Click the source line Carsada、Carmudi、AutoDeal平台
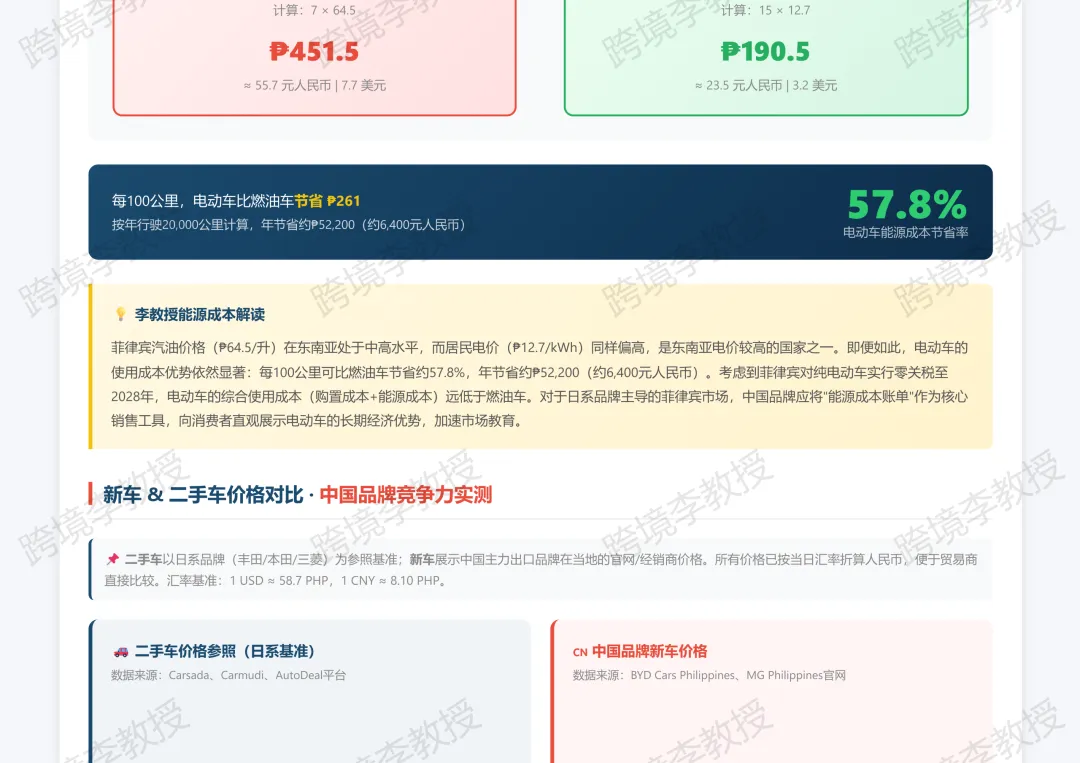1080x763 pixels. click(229, 676)
